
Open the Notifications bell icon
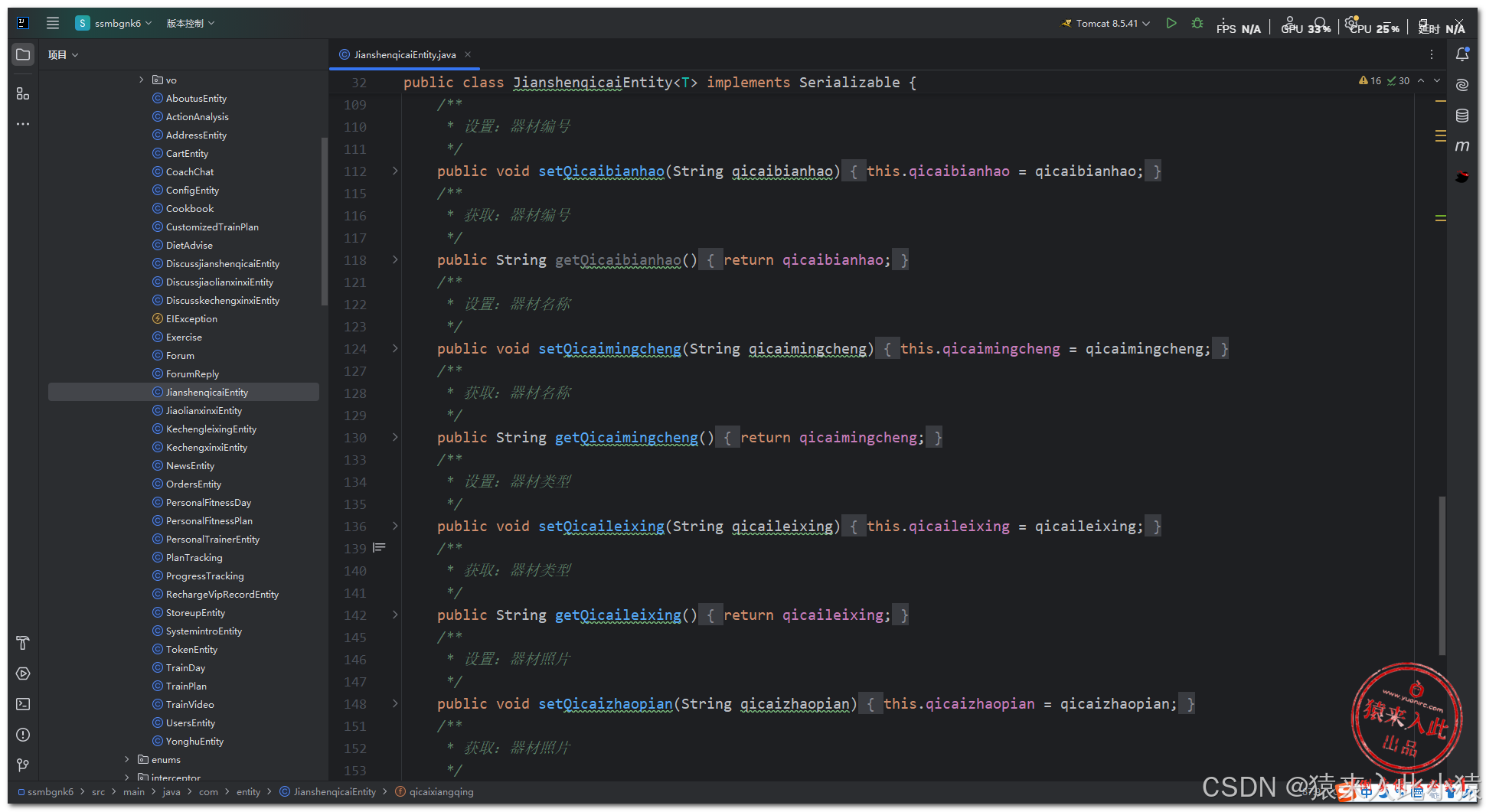click(1462, 54)
